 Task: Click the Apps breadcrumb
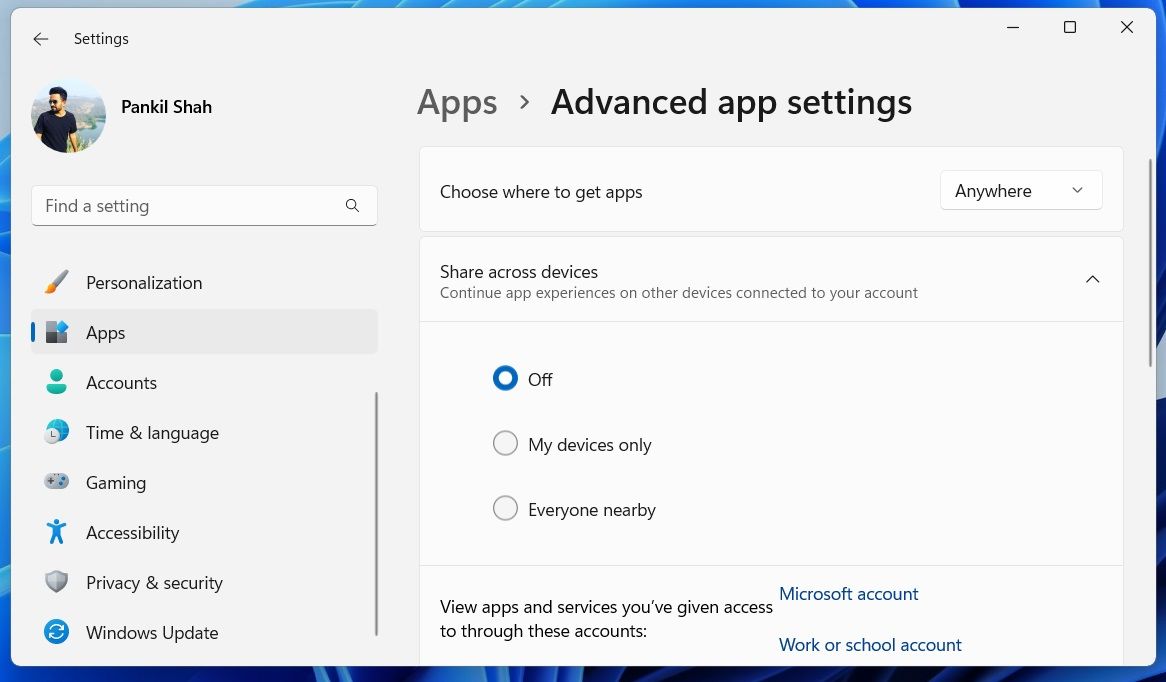[x=457, y=103]
